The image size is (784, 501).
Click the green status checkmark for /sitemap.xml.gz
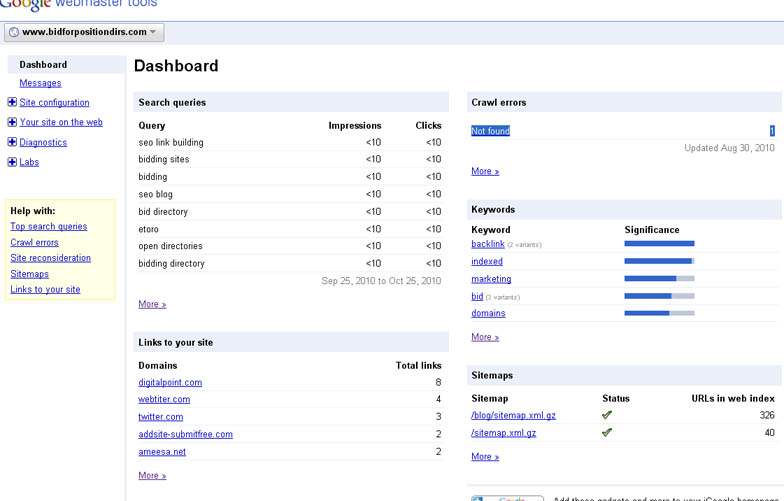pyautogui.click(x=607, y=433)
